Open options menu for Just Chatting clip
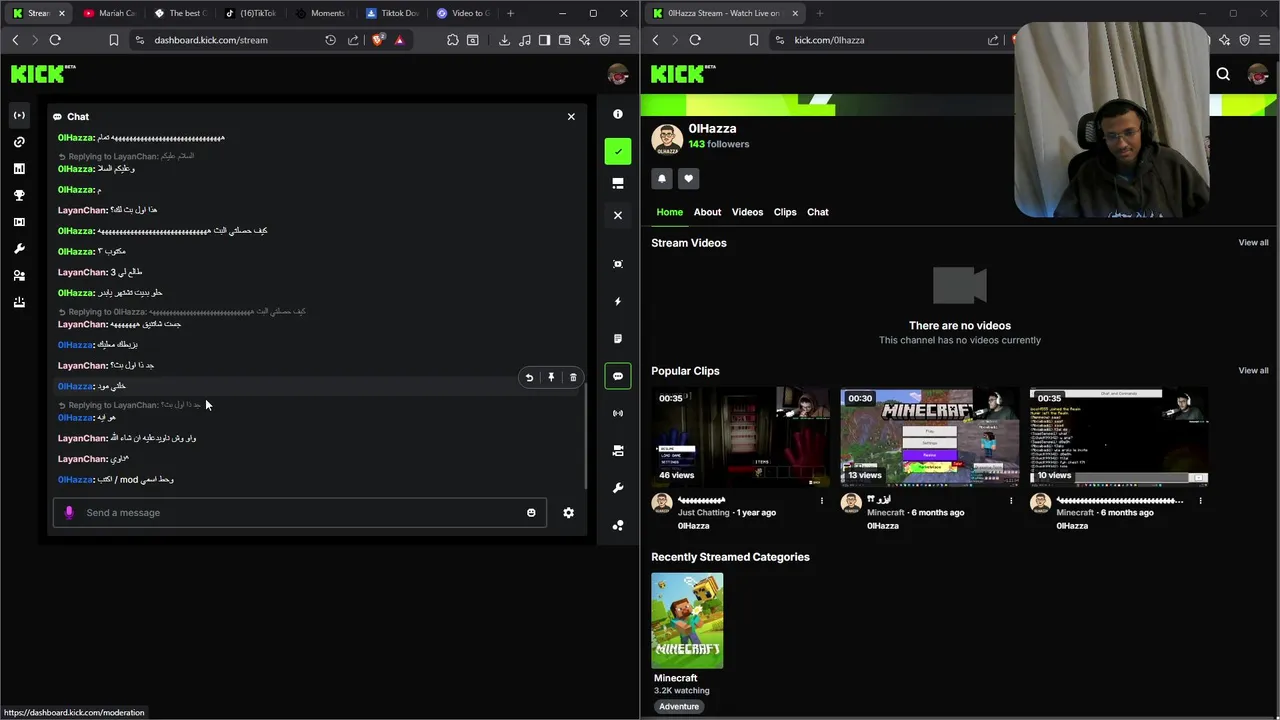This screenshot has width=1280, height=720. tap(822, 501)
